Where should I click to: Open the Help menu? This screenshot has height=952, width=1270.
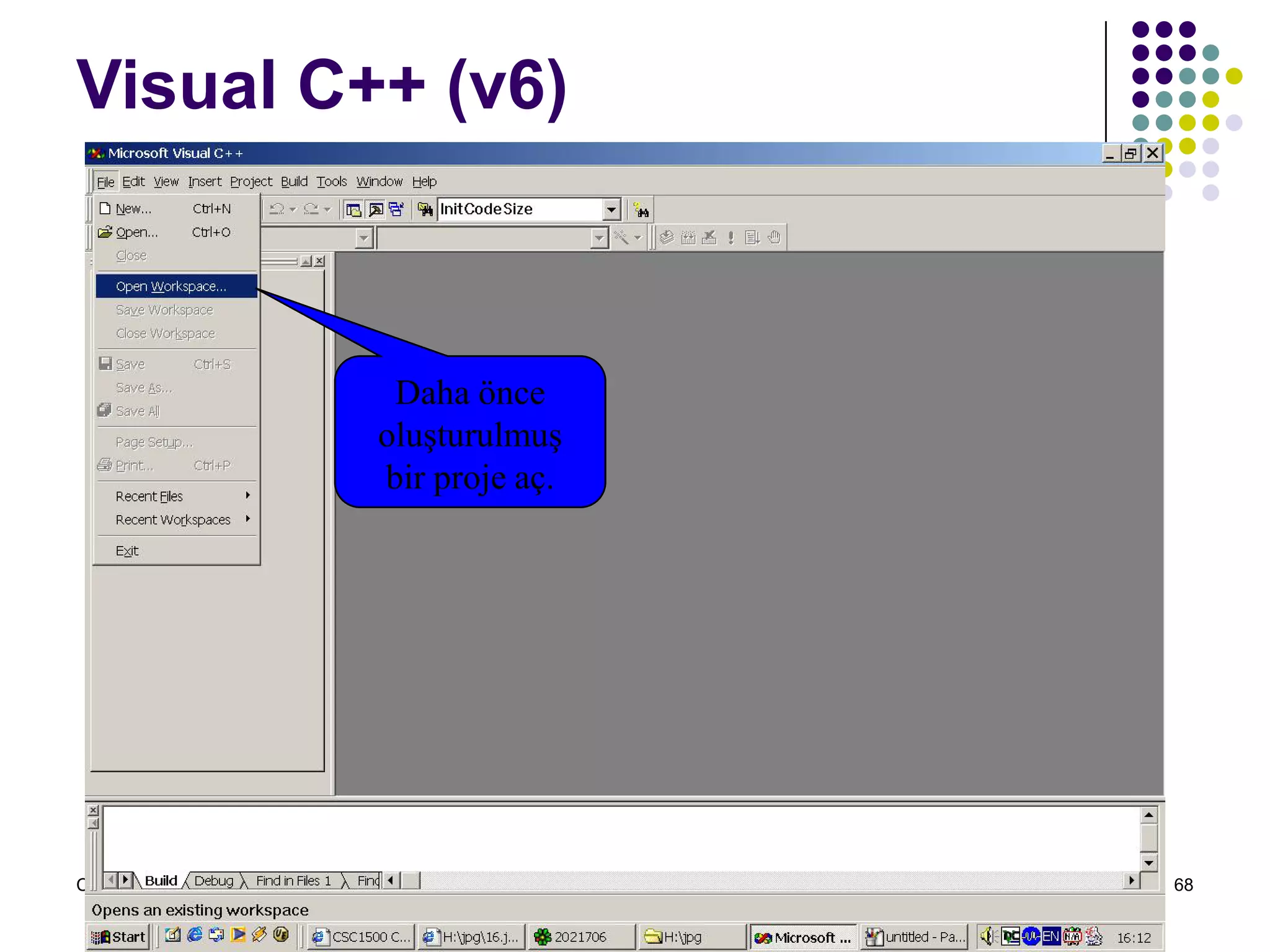[x=425, y=182]
